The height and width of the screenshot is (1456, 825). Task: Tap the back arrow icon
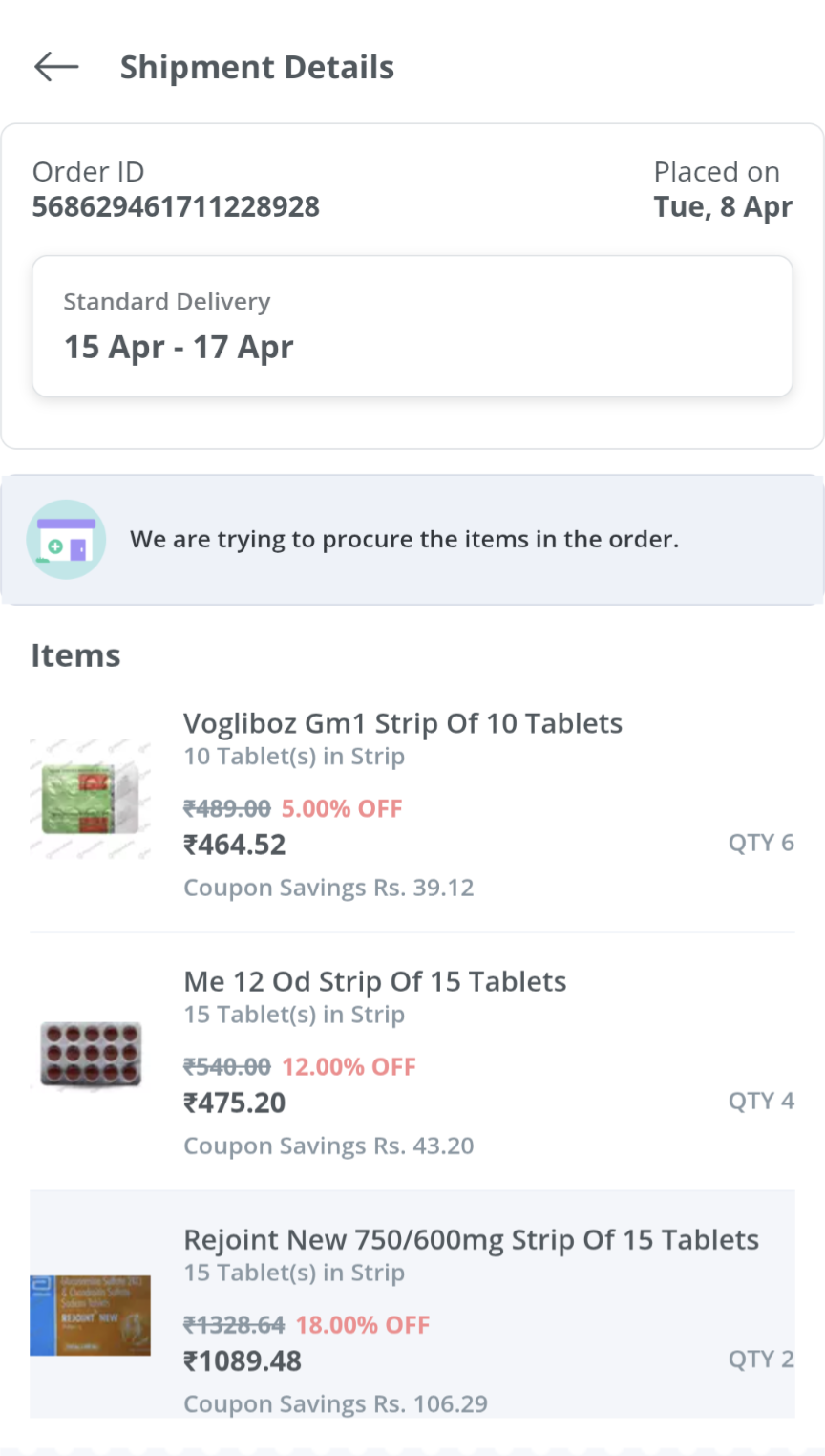point(56,67)
